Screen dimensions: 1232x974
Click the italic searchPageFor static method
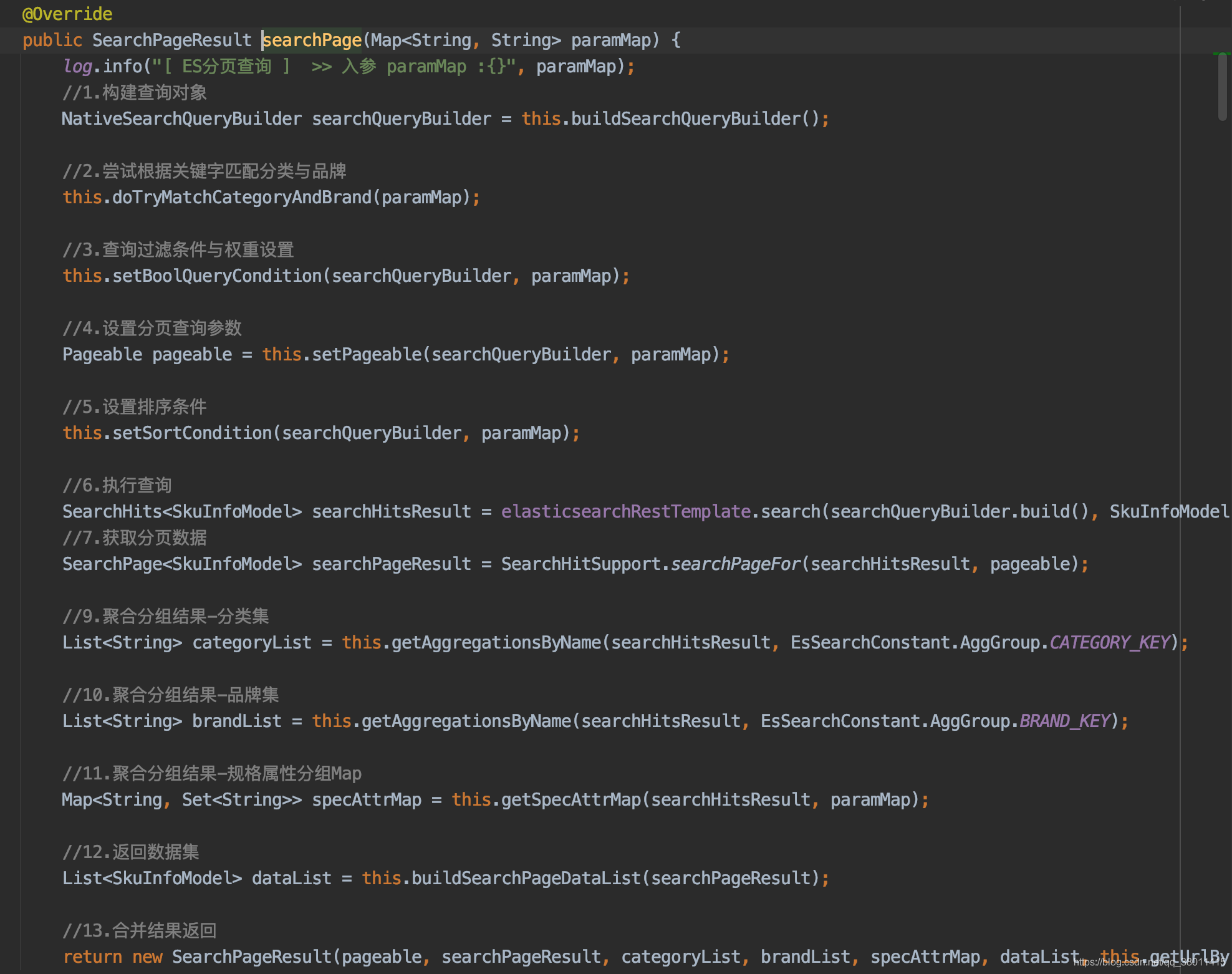(x=735, y=564)
